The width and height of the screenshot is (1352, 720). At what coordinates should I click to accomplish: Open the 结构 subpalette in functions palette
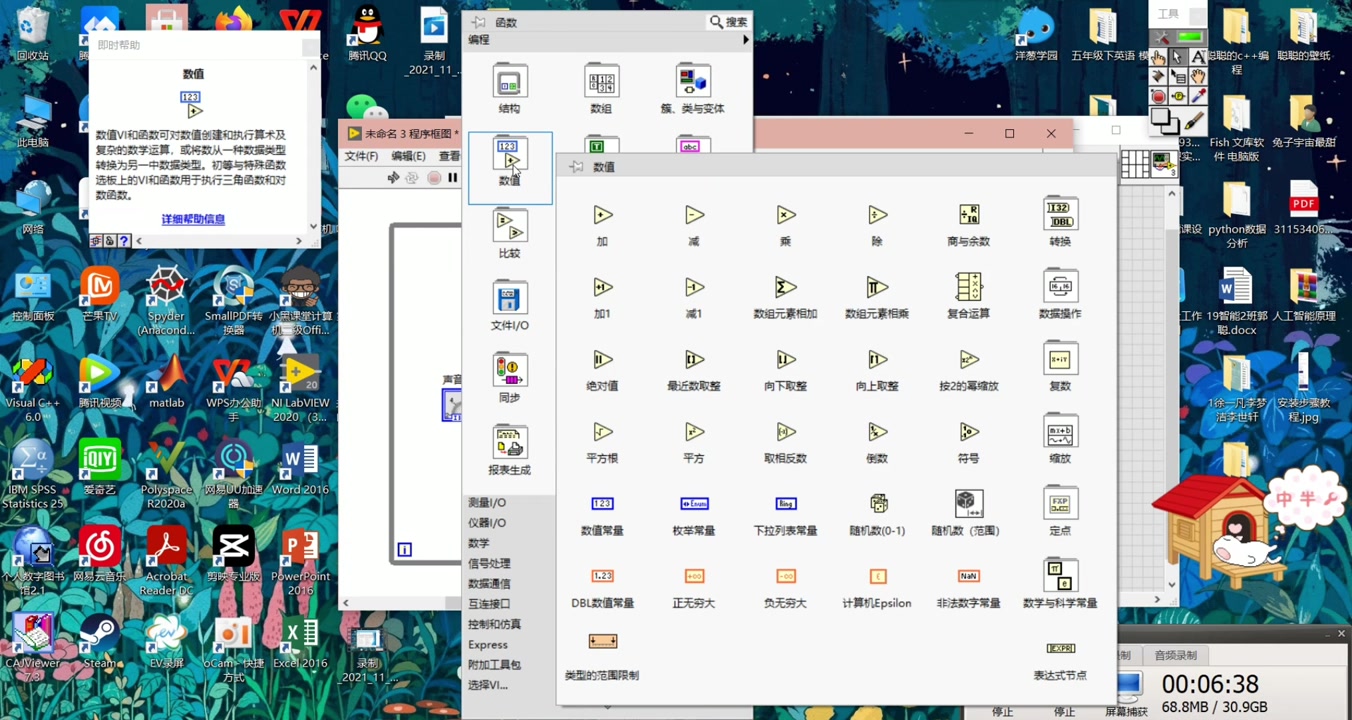(x=509, y=83)
